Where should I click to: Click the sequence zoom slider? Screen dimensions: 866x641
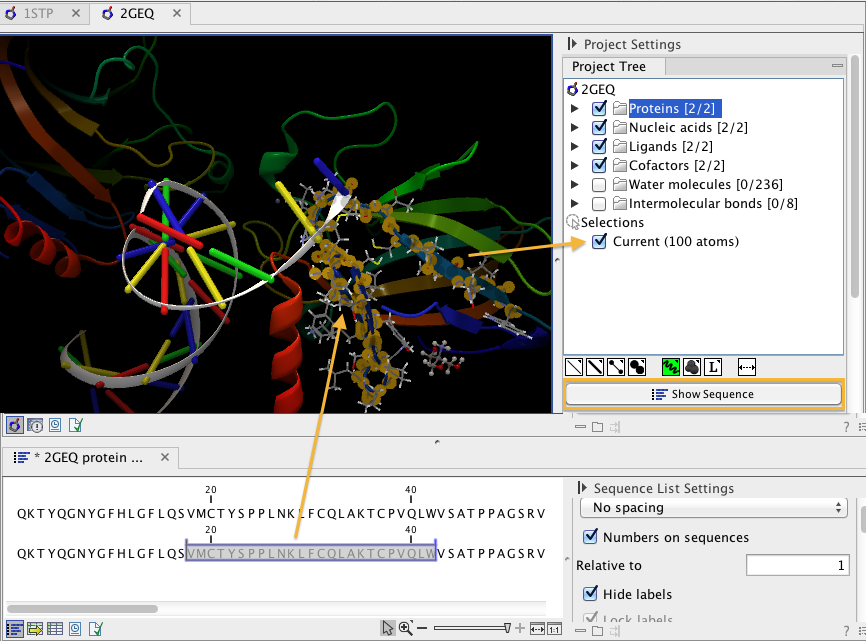(x=507, y=628)
